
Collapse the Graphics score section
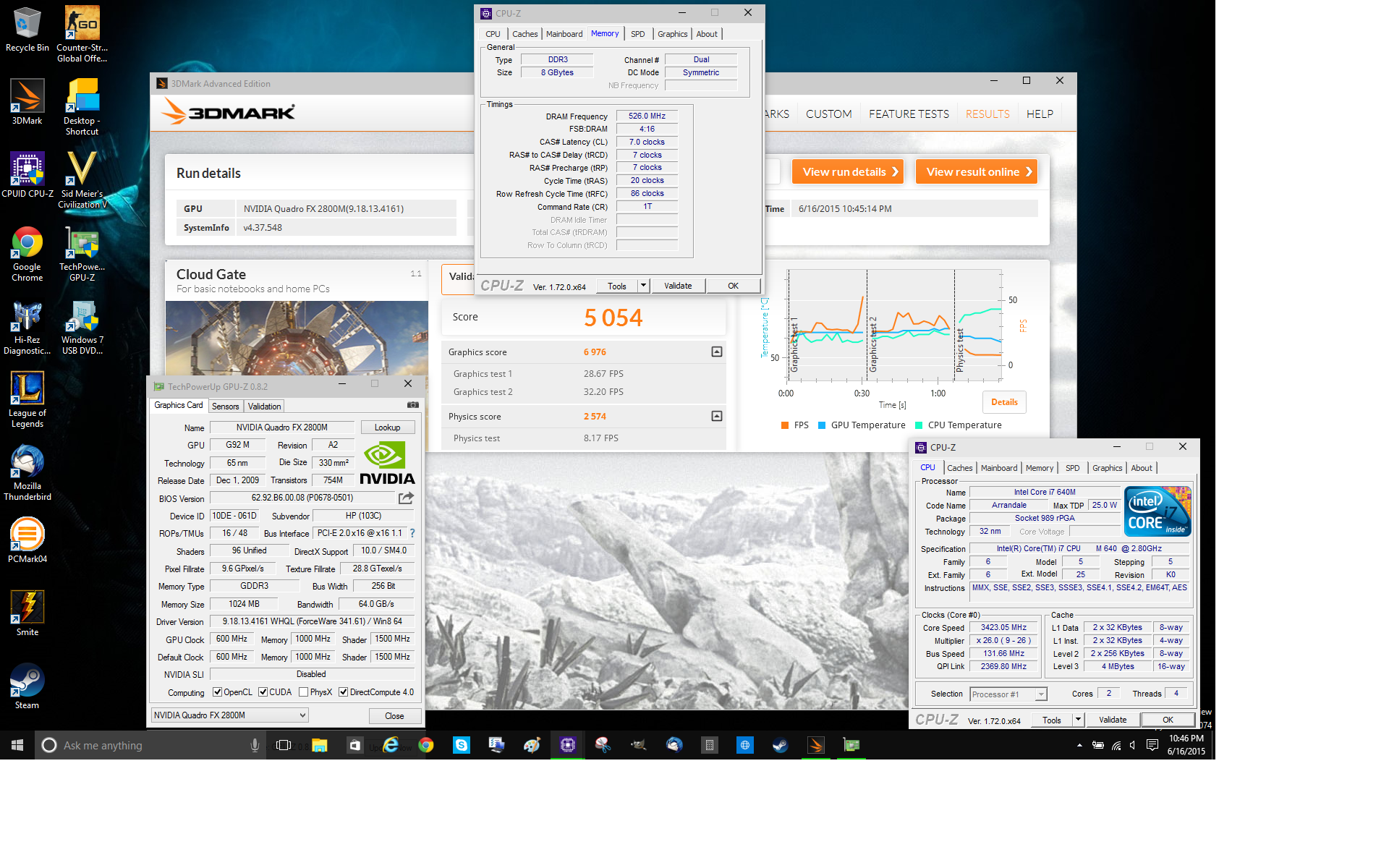click(x=716, y=352)
